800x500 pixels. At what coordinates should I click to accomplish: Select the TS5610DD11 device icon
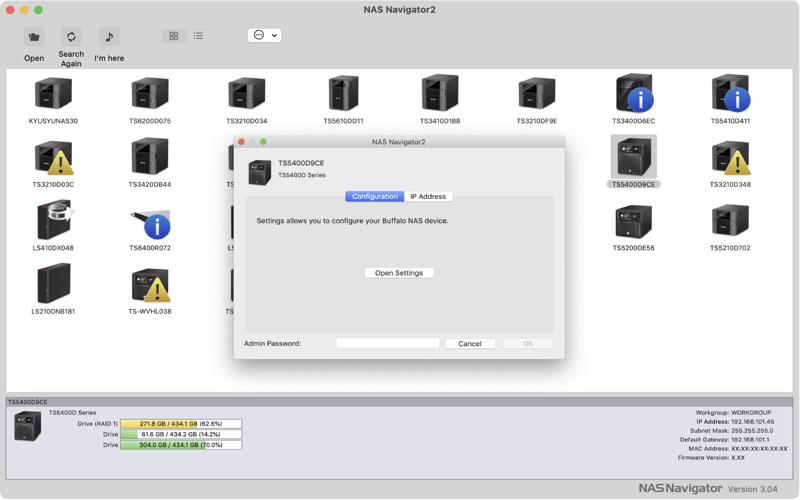pos(343,93)
